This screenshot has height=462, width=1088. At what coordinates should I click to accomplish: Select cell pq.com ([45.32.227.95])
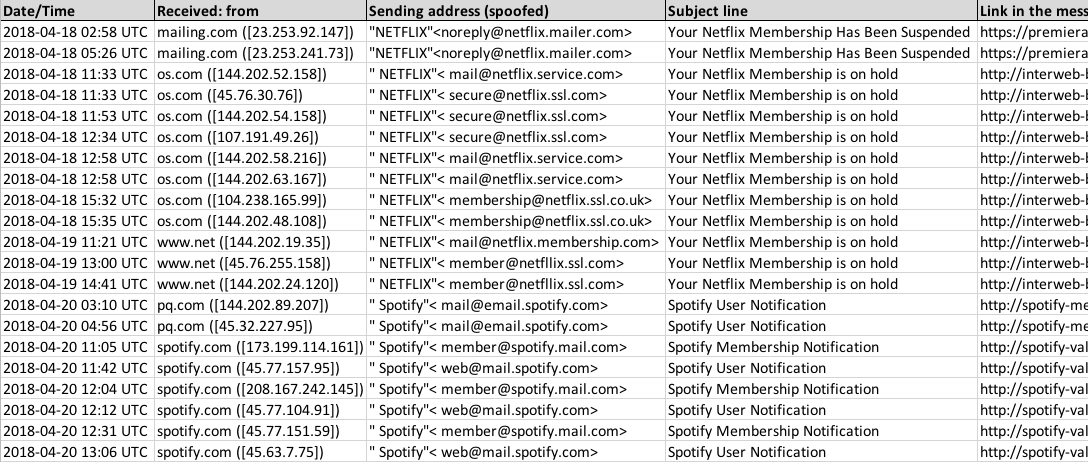260,326
